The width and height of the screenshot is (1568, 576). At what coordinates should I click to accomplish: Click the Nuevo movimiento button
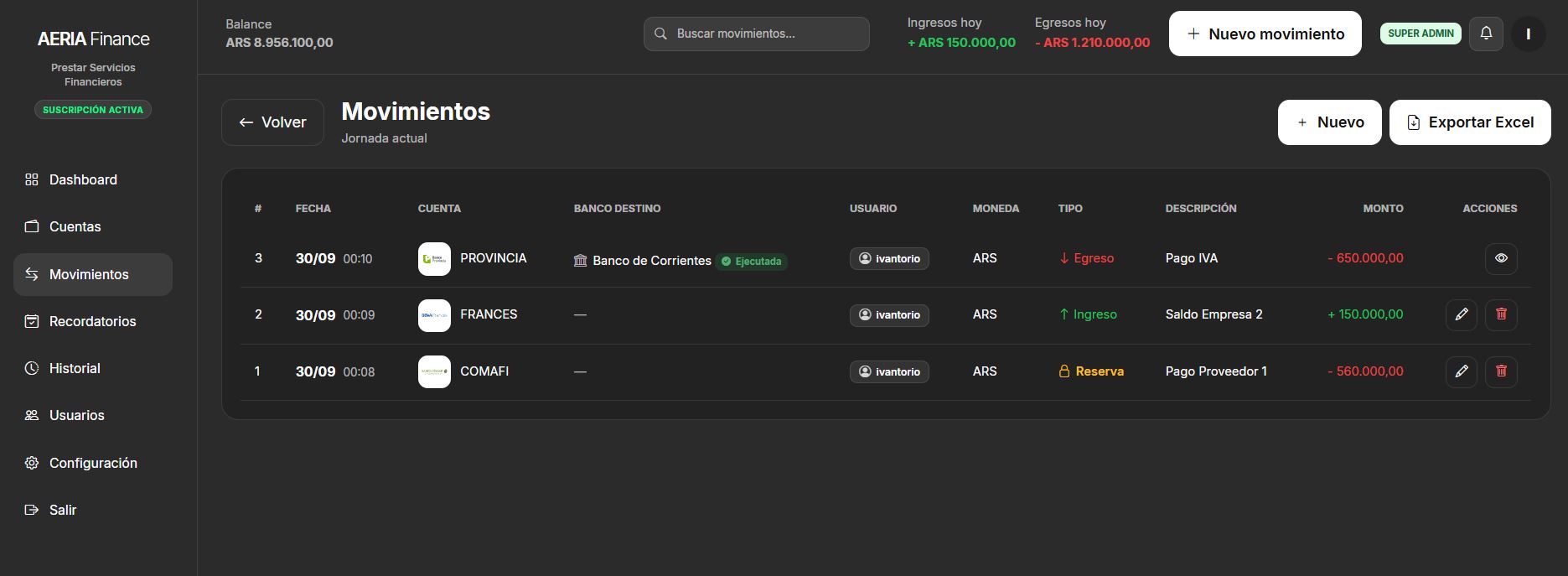(x=1265, y=34)
